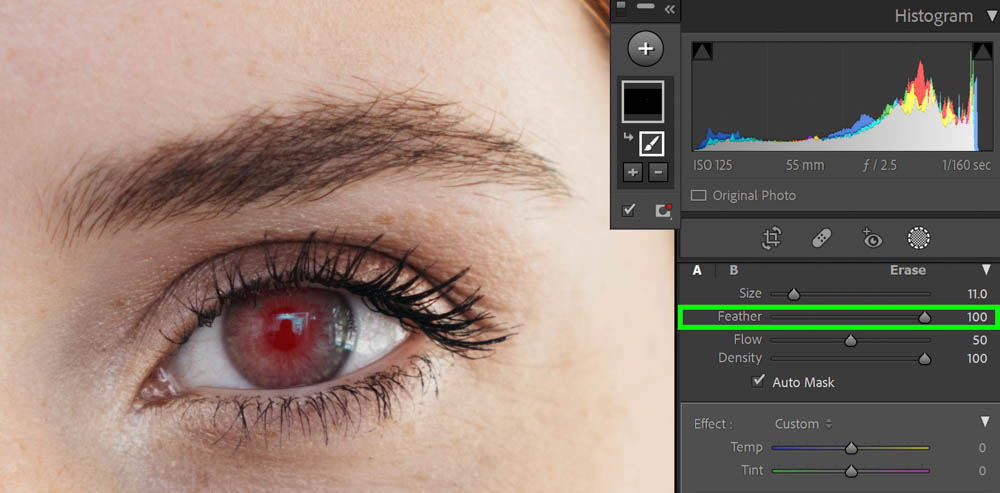The height and width of the screenshot is (493, 1000).
Task: Collapse brush settings triangle beside Erase
Action: tap(987, 270)
